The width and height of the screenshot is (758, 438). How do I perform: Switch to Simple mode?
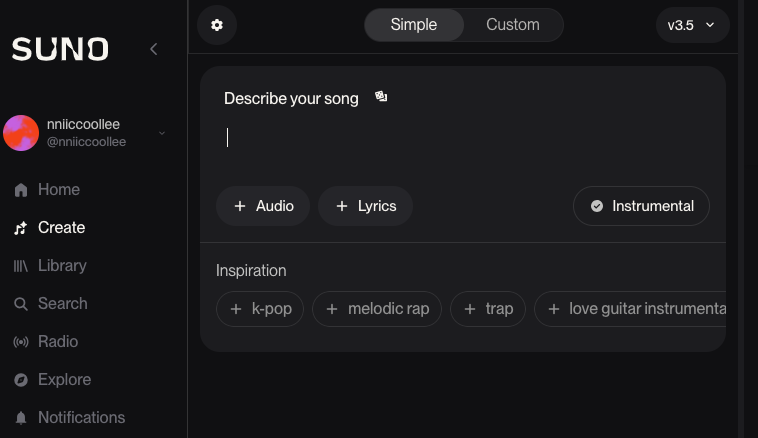pyautogui.click(x=414, y=25)
